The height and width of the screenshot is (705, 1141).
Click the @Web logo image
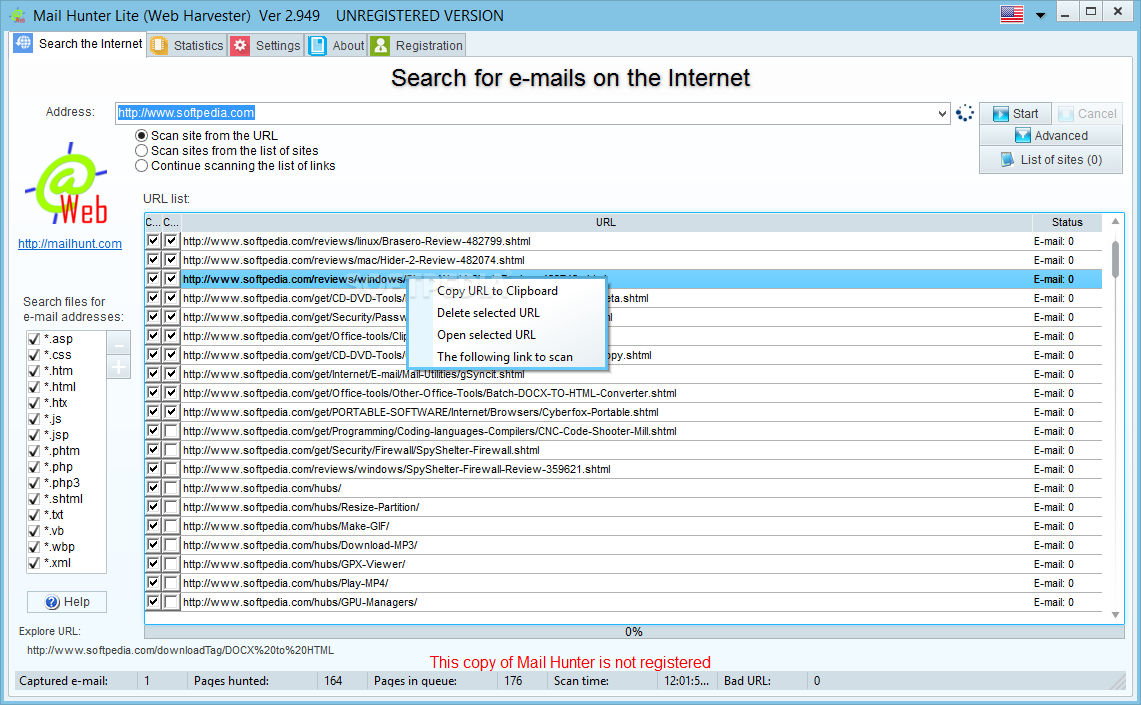(x=67, y=183)
